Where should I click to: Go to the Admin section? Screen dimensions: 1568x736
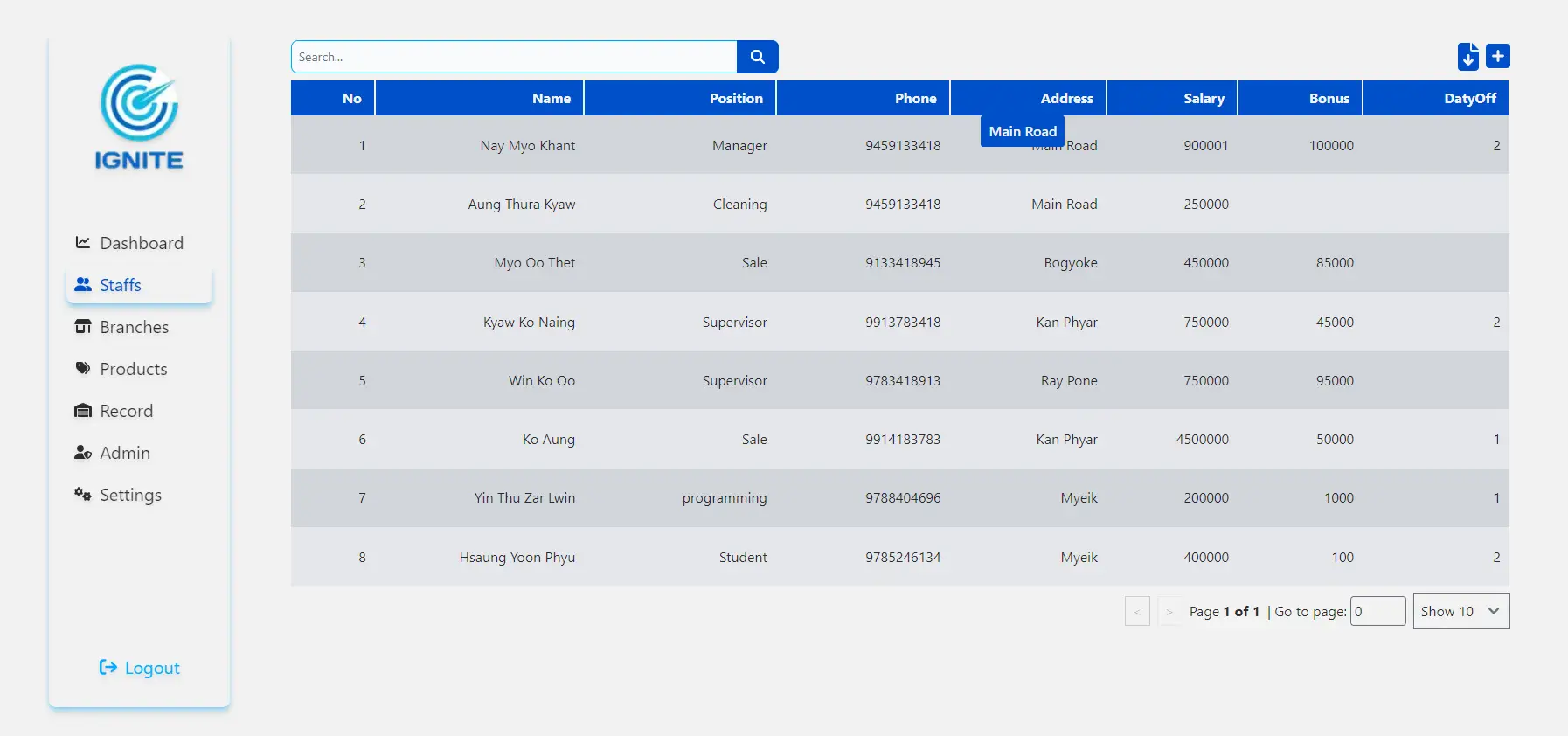point(124,453)
